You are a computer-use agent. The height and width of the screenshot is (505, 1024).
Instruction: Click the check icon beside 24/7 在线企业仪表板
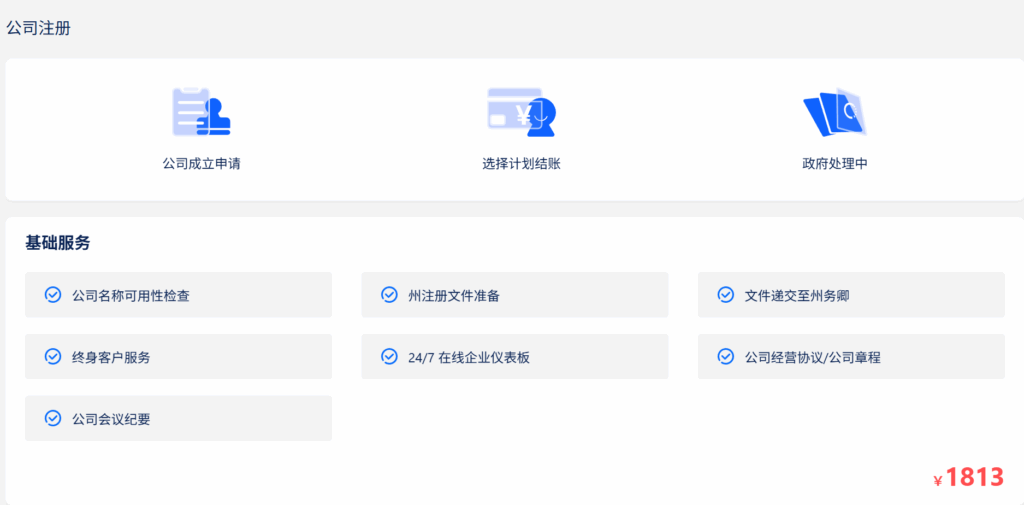(389, 357)
